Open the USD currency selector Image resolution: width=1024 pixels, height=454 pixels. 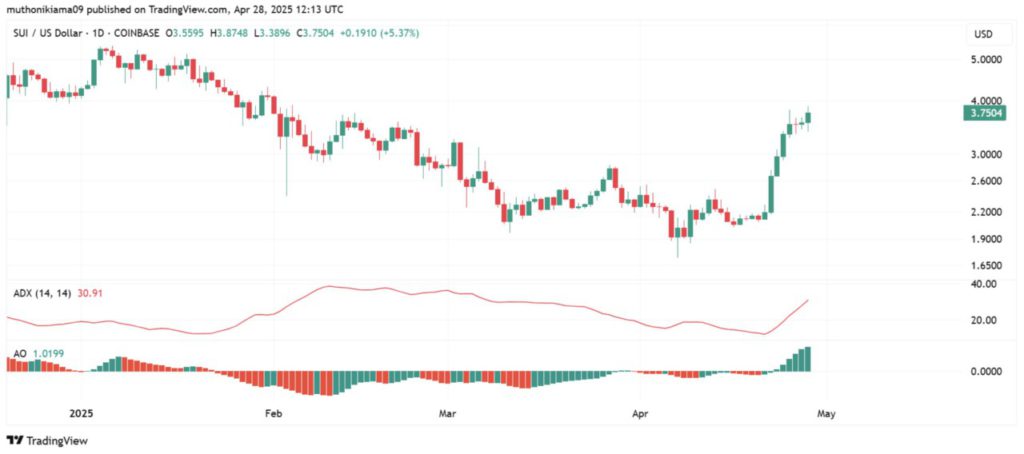(x=983, y=35)
